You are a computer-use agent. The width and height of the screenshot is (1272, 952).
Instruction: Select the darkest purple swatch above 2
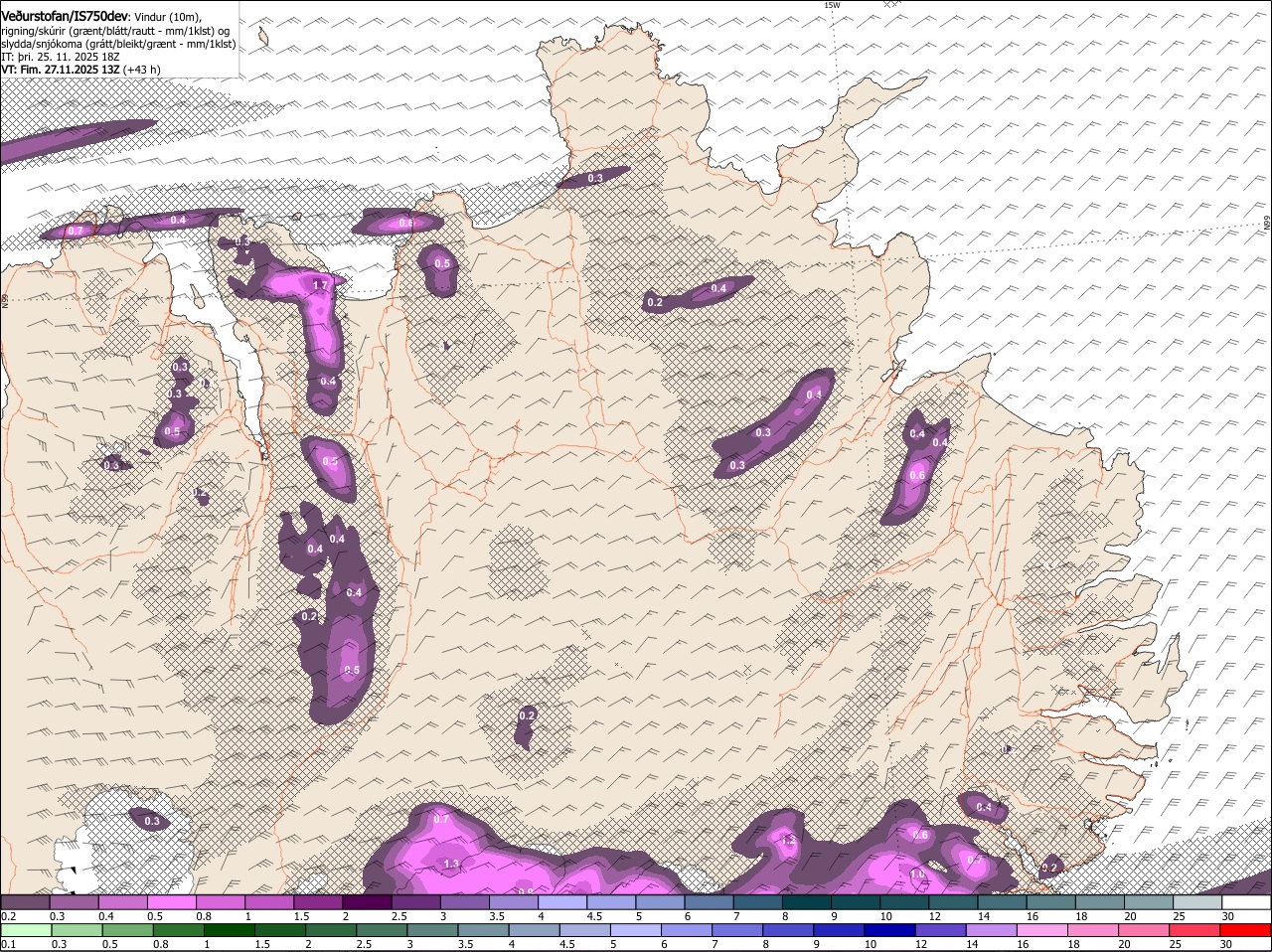(367, 902)
